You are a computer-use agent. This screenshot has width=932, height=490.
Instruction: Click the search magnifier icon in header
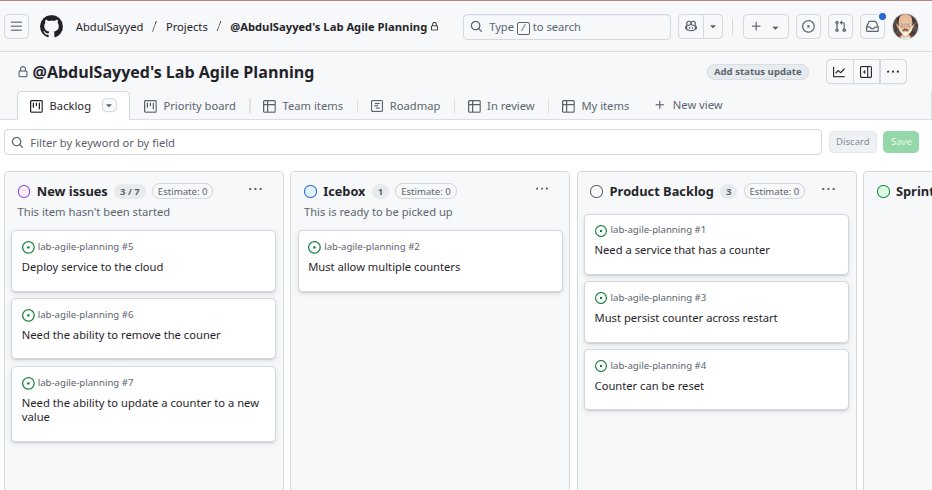(476, 27)
